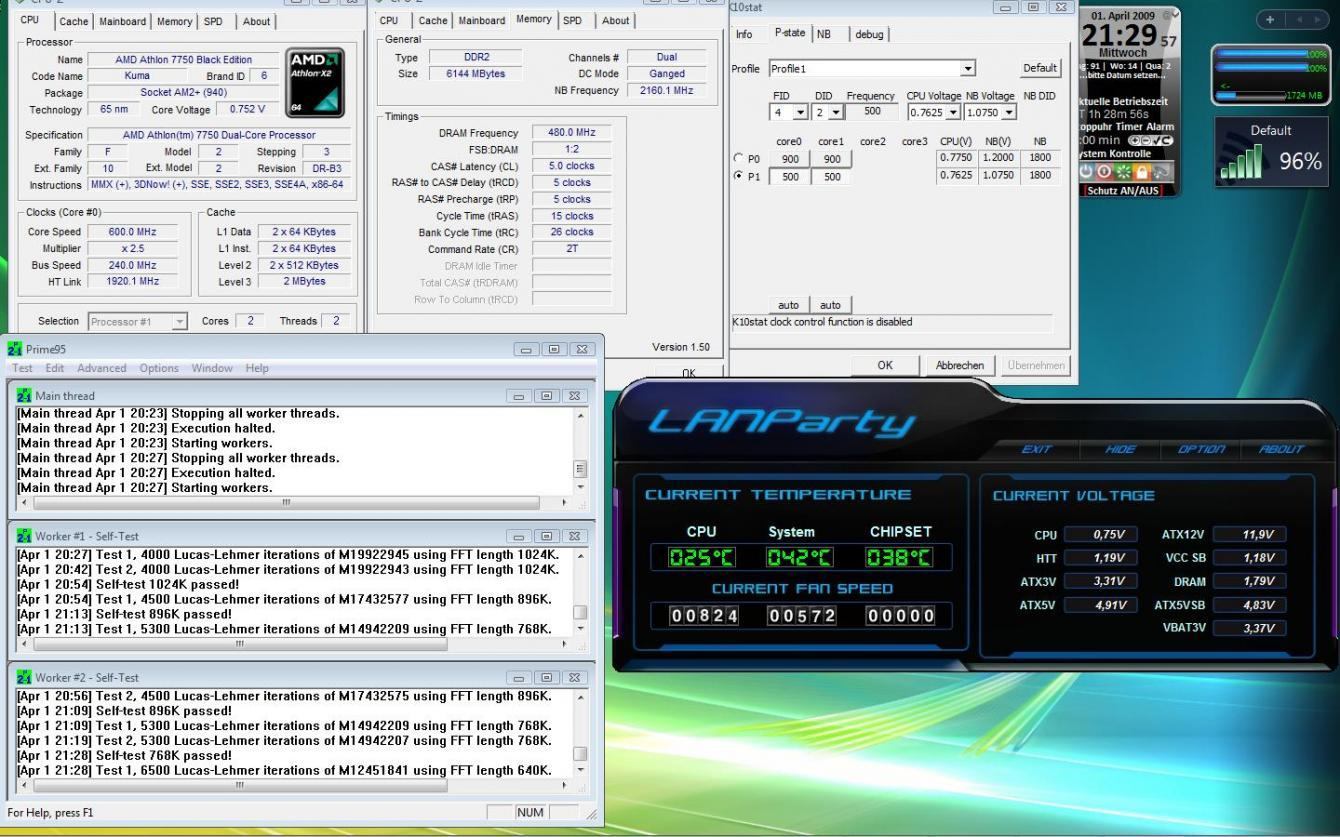Screen dimensions: 1340x837
Task: Click the core0 auto button in K10stat
Action: click(788, 304)
